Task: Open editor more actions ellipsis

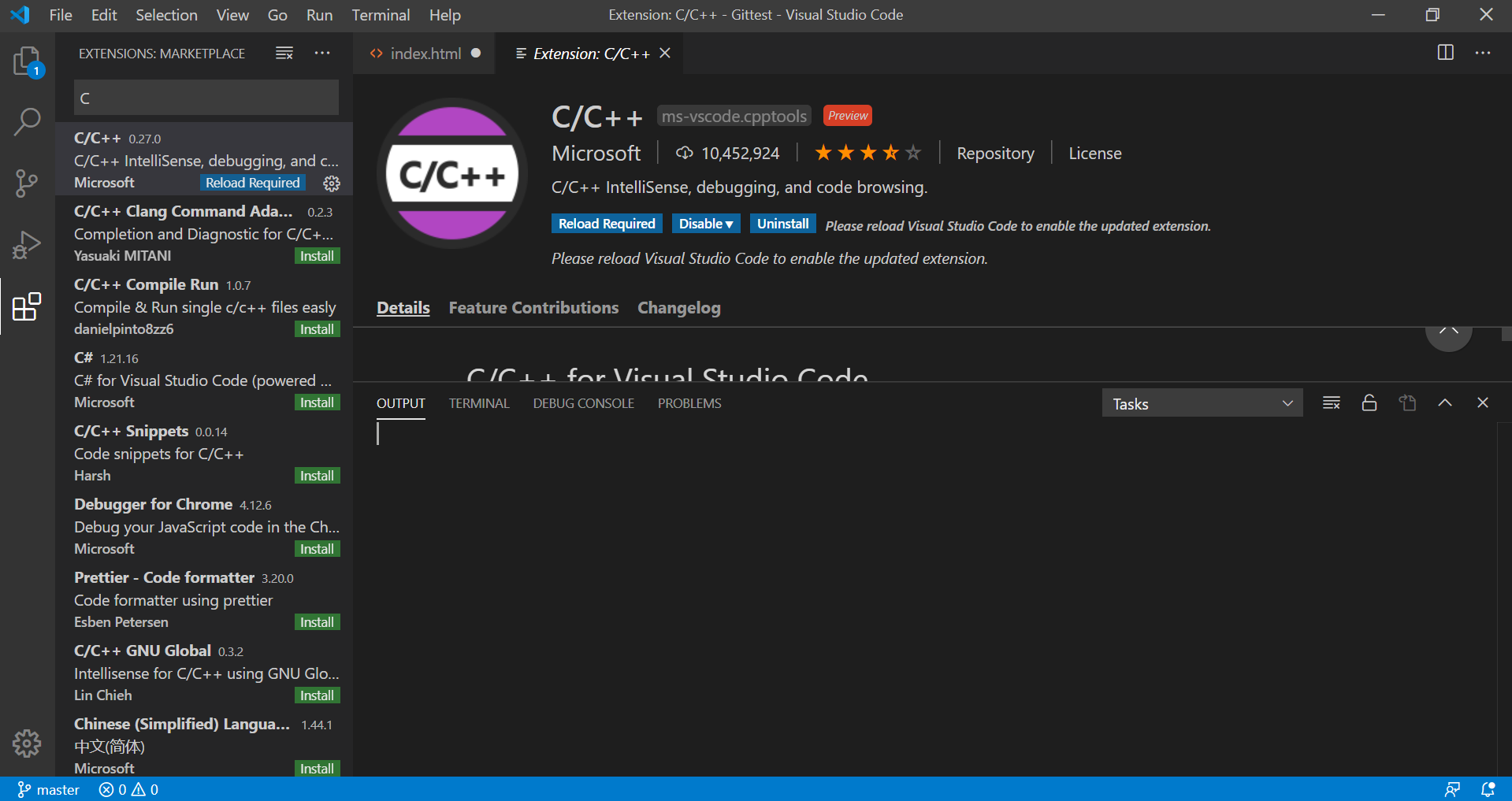Action: point(1483,53)
